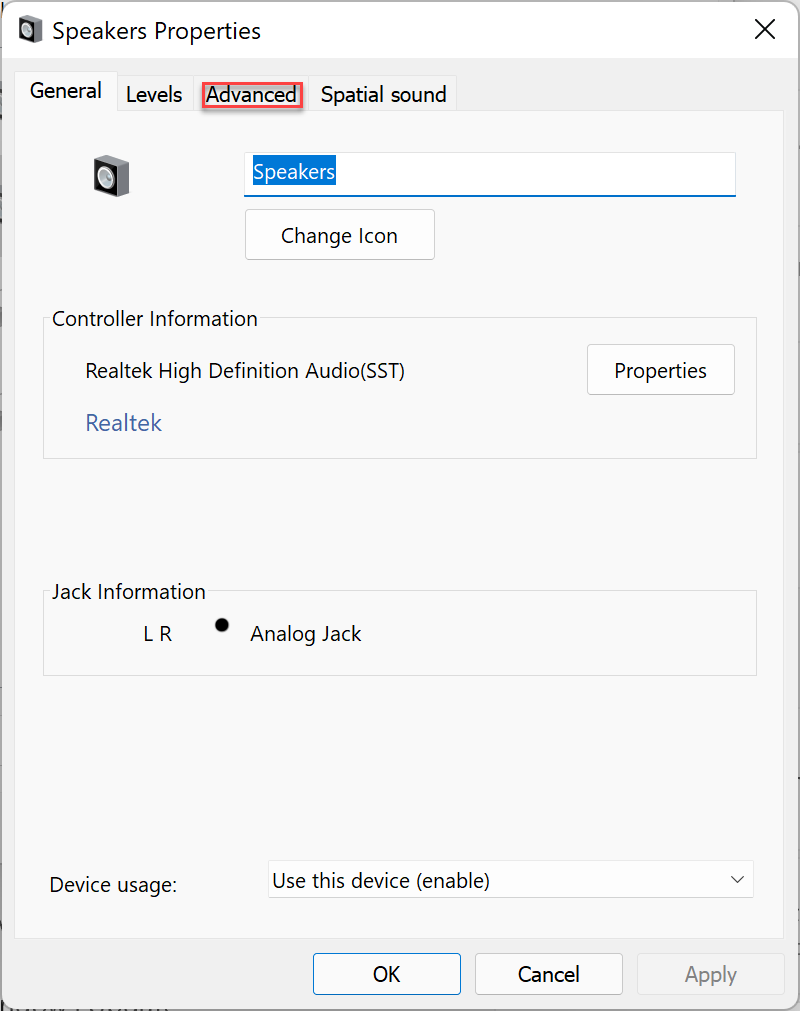Image resolution: width=800 pixels, height=1011 pixels.
Task: Click the speaker device icon above the name field
Action: tap(110, 176)
